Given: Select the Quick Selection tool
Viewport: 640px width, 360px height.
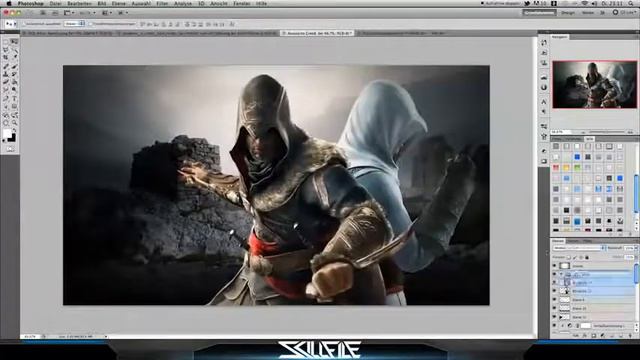Looking at the screenshot, I should click(x=14, y=49).
